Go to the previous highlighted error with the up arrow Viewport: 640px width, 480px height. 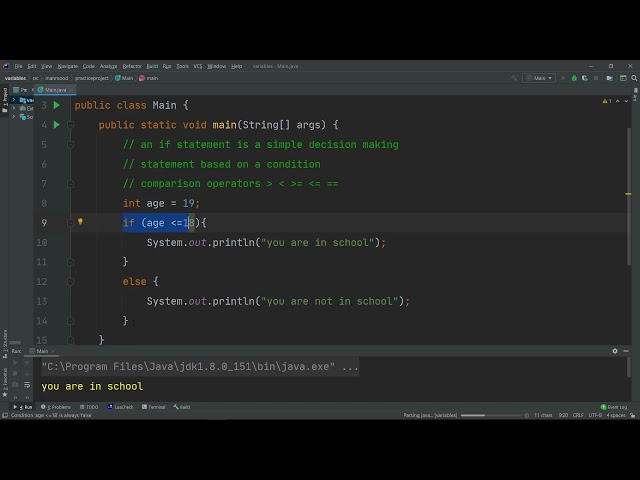pos(618,101)
